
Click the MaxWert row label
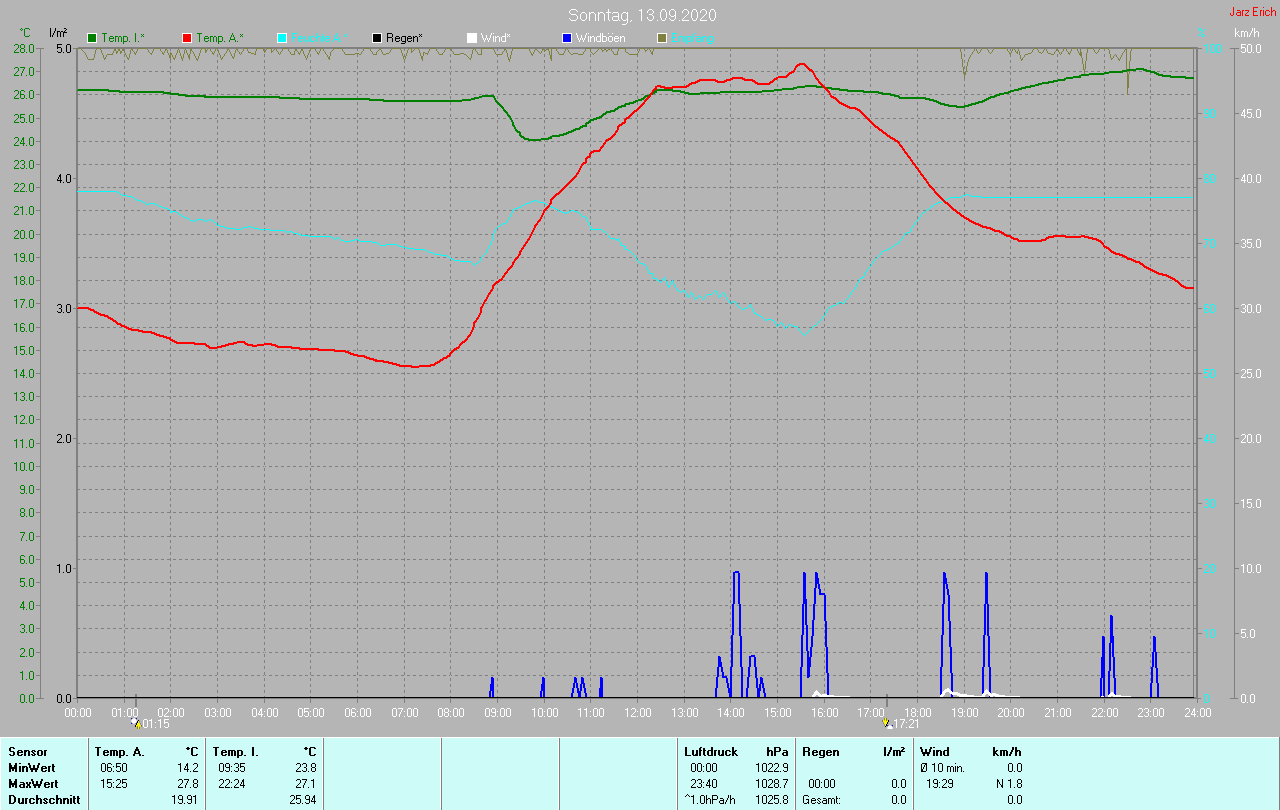tap(33, 784)
